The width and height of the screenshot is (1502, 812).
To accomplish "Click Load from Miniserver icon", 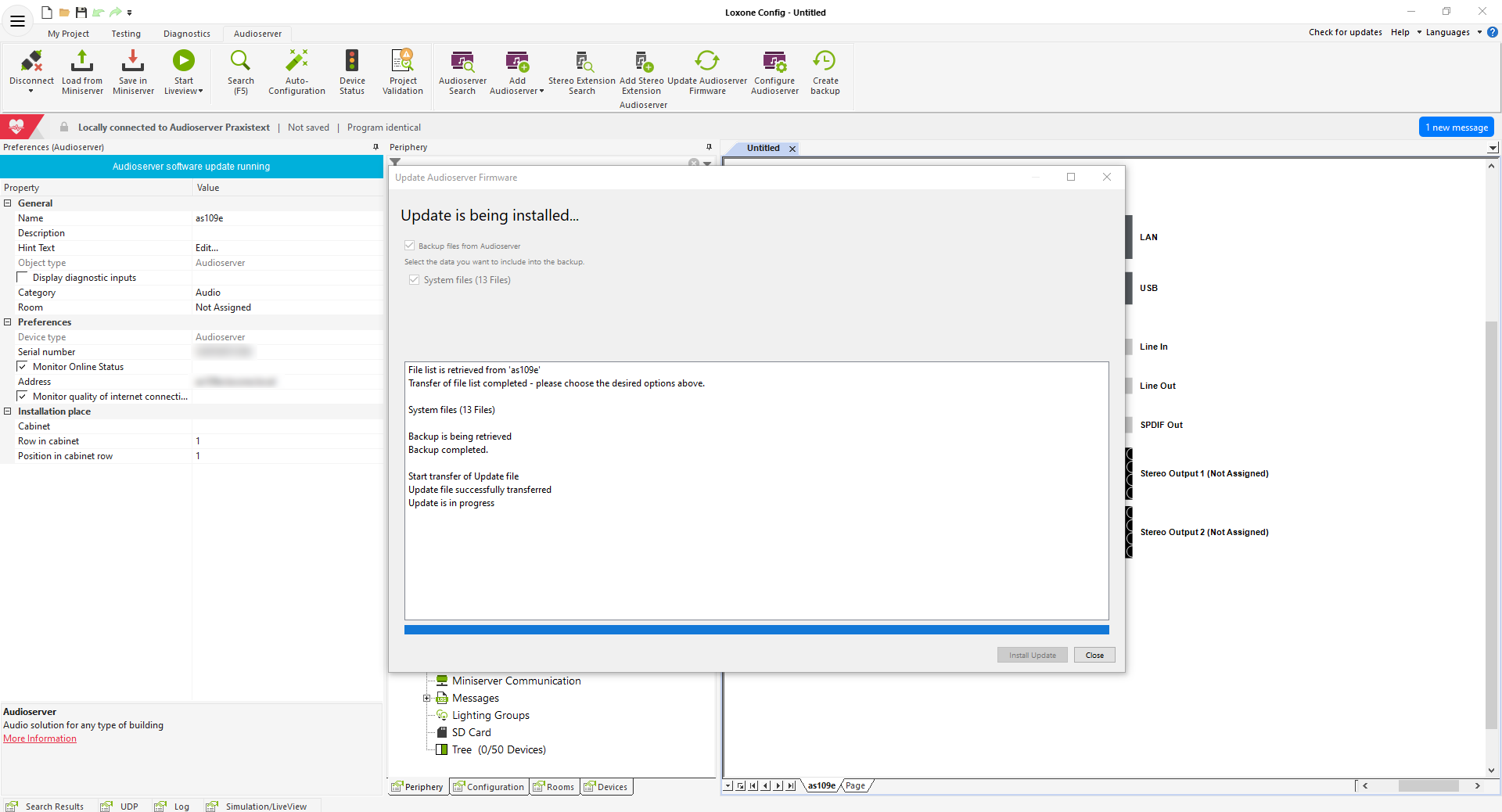I will coord(82,62).
